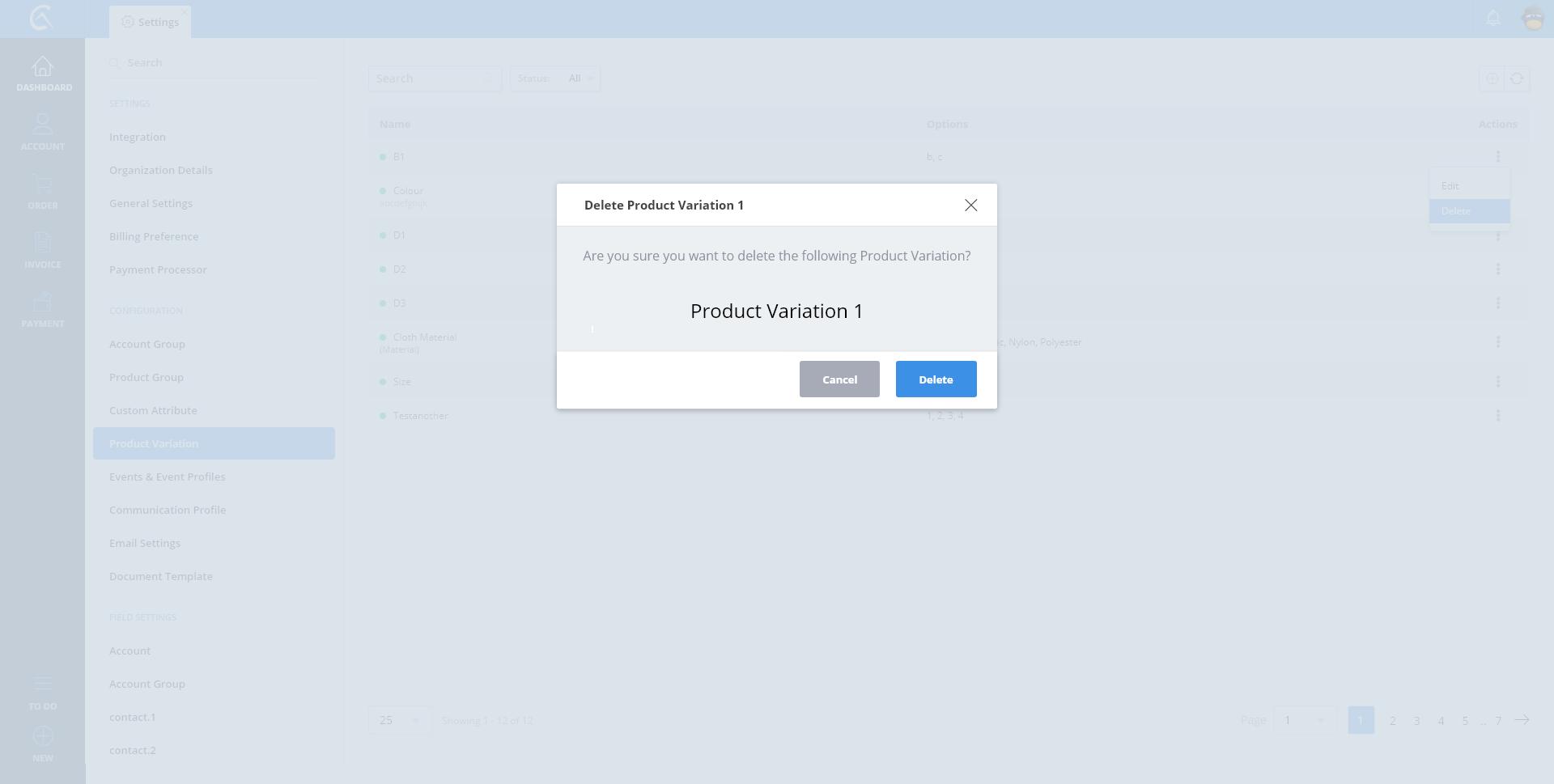The width and height of the screenshot is (1554, 784).
Task: Confirm with the blue Delete button
Action: (x=936, y=379)
